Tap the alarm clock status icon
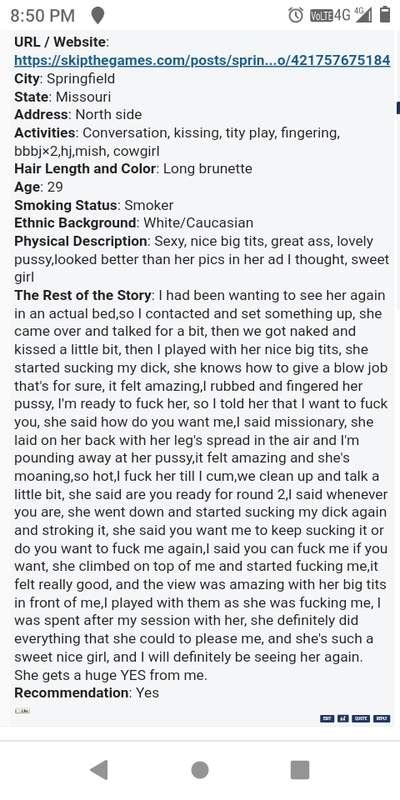 point(296,15)
